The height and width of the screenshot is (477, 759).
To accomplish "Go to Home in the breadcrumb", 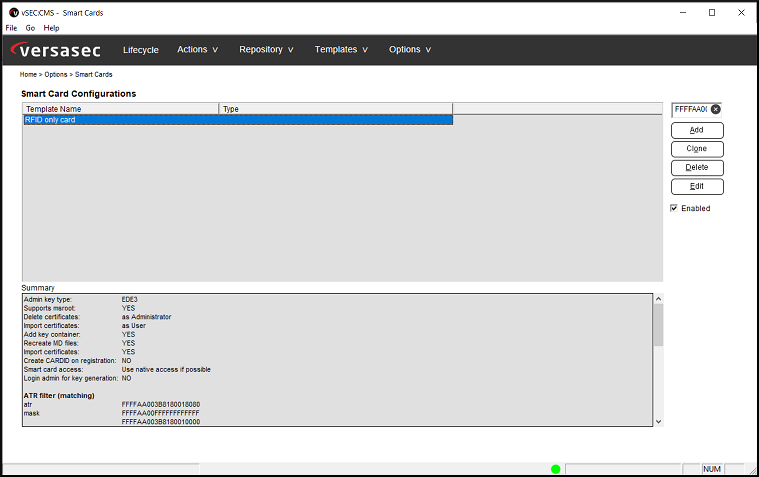I will pyautogui.click(x=28, y=75).
